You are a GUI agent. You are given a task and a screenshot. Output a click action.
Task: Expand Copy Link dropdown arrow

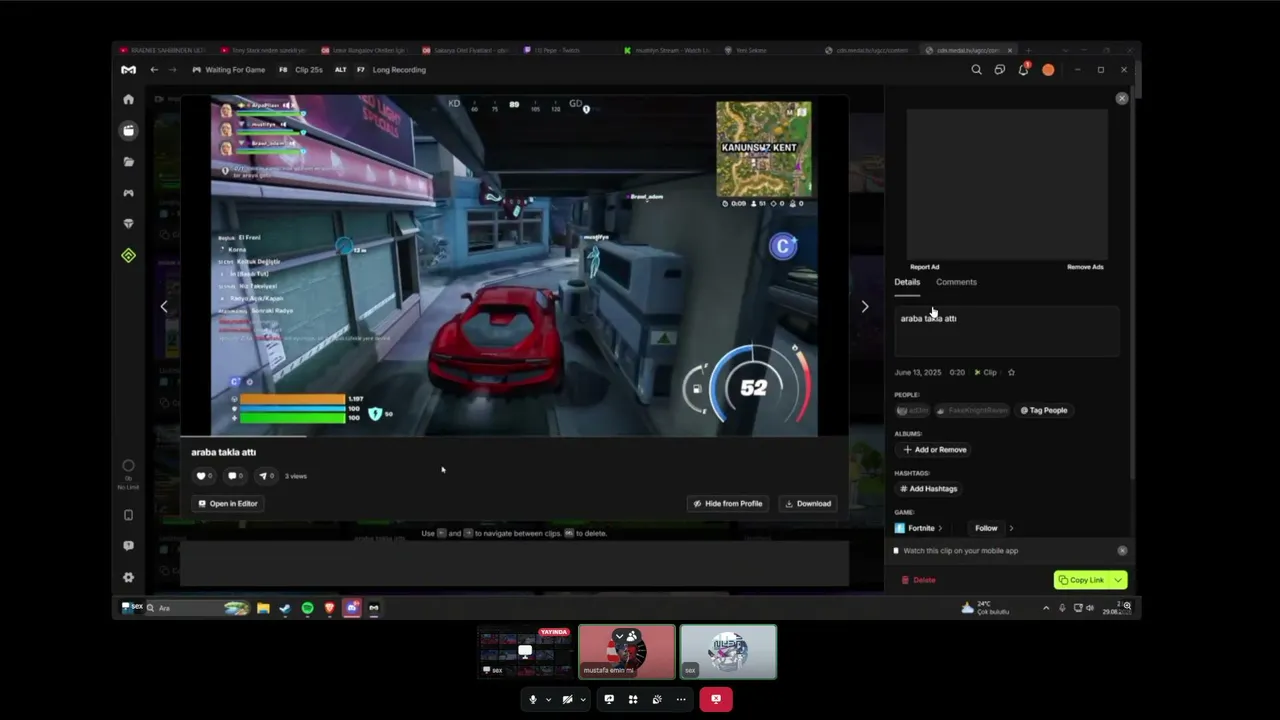[1118, 580]
